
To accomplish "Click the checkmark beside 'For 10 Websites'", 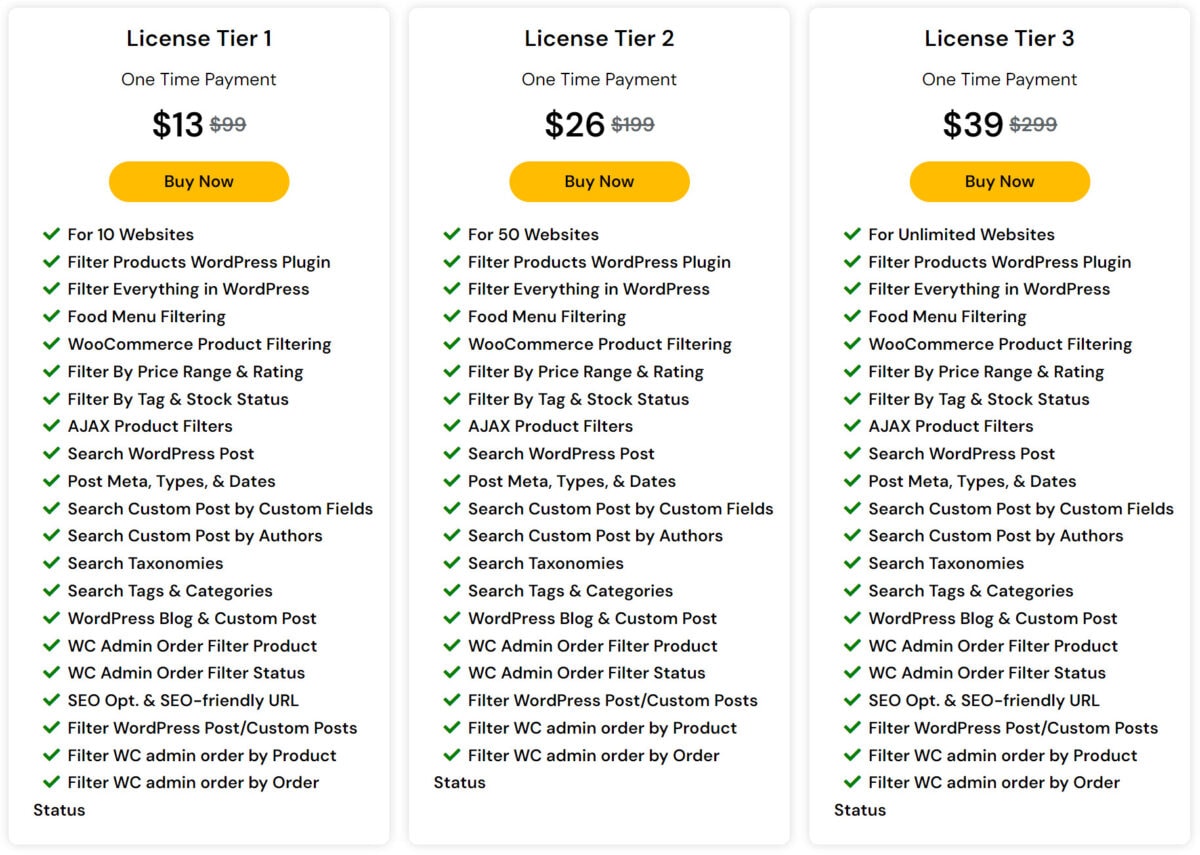I will (52, 234).
